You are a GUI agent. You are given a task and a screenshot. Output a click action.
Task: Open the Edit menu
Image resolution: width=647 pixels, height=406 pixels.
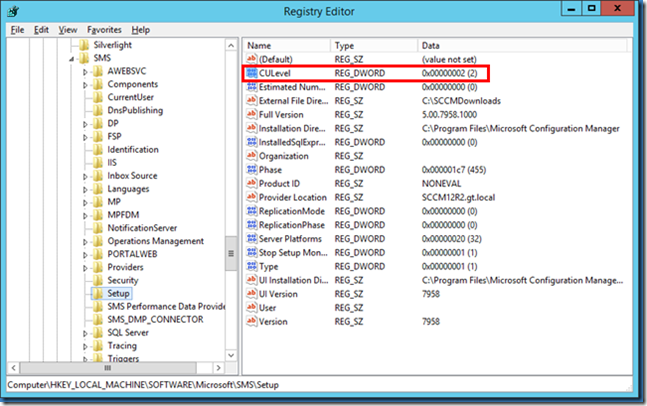click(x=41, y=30)
